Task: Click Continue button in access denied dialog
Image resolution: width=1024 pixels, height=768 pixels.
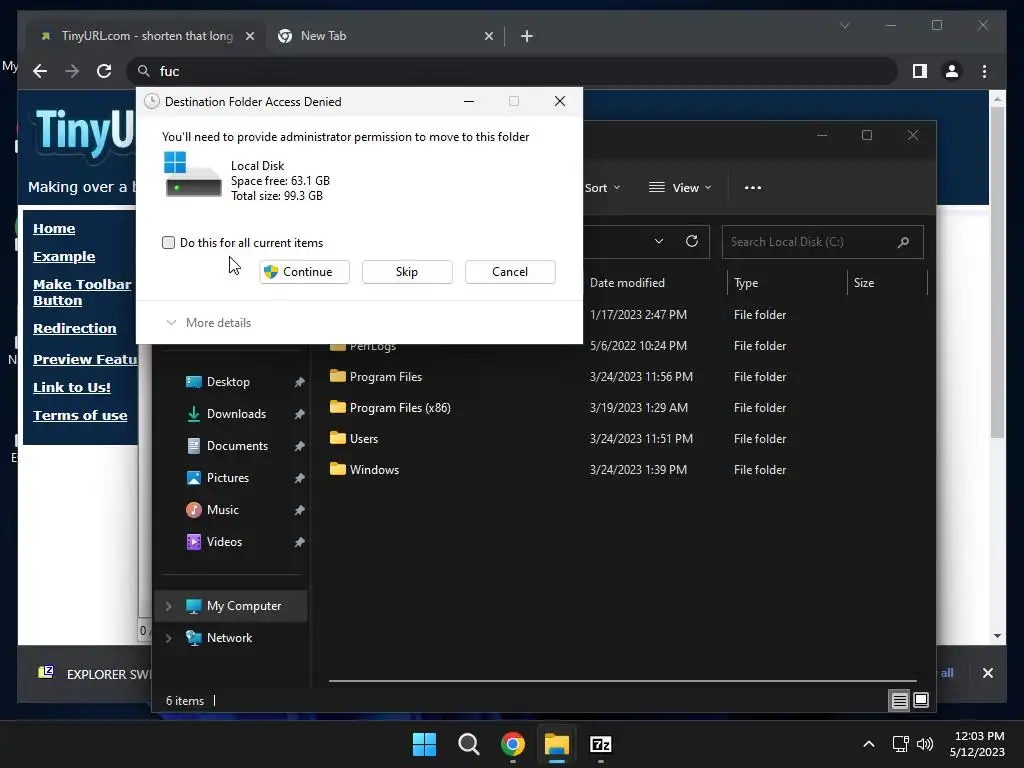Action: [x=304, y=272]
